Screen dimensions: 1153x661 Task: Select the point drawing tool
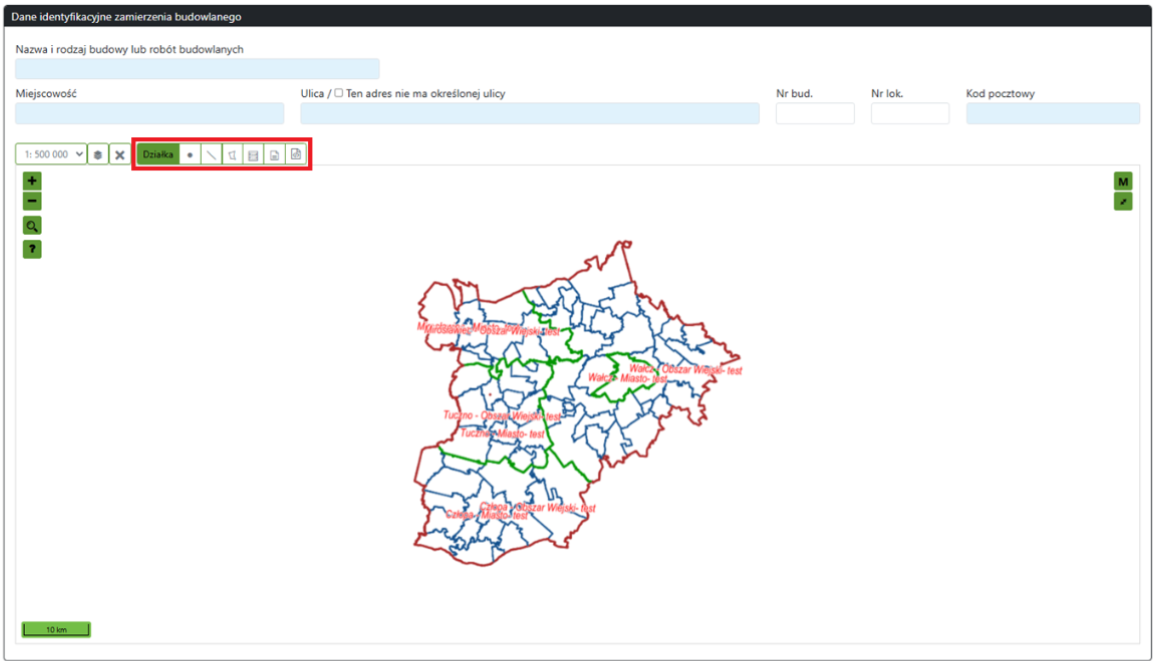[189, 155]
